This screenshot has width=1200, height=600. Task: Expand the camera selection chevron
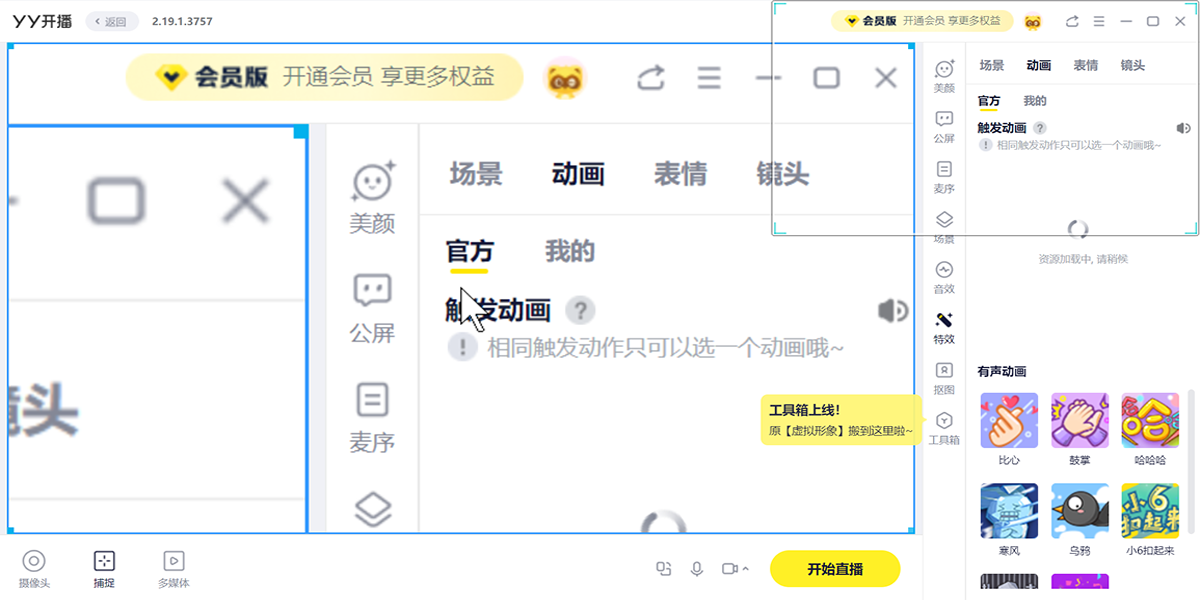pyautogui.click(x=747, y=568)
